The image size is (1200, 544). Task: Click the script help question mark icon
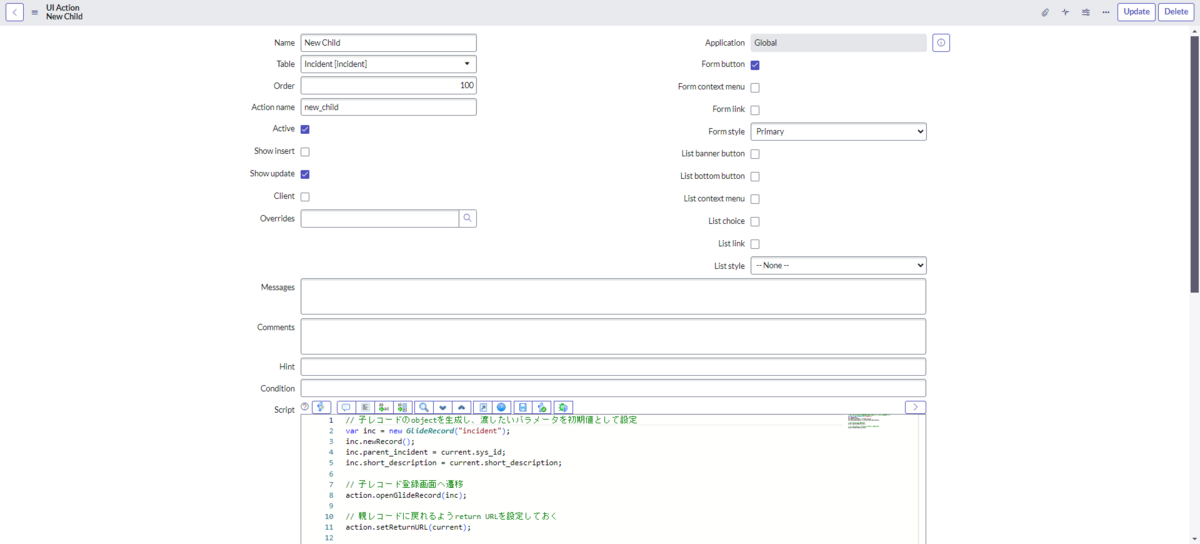coord(305,407)
